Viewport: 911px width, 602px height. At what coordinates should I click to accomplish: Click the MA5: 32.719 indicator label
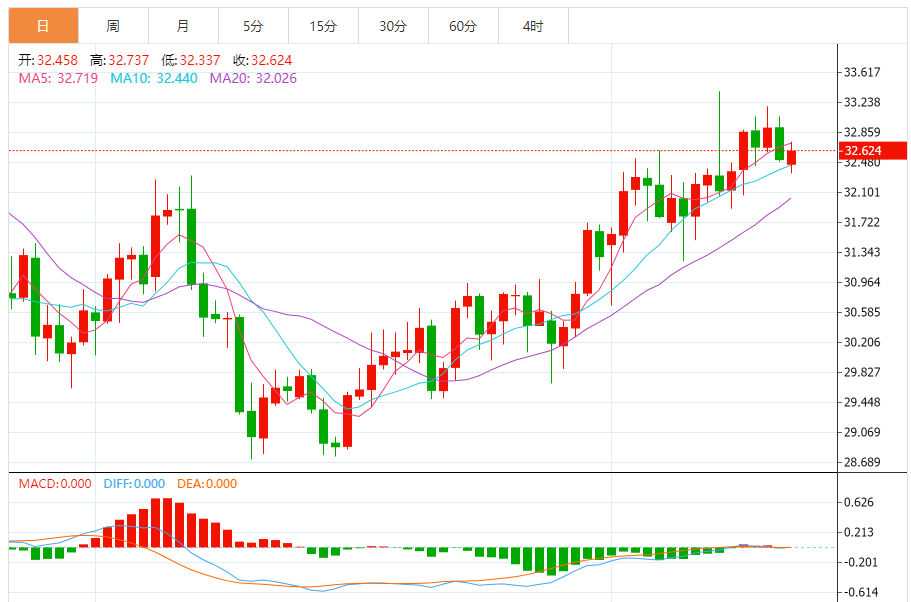[58, 78]
